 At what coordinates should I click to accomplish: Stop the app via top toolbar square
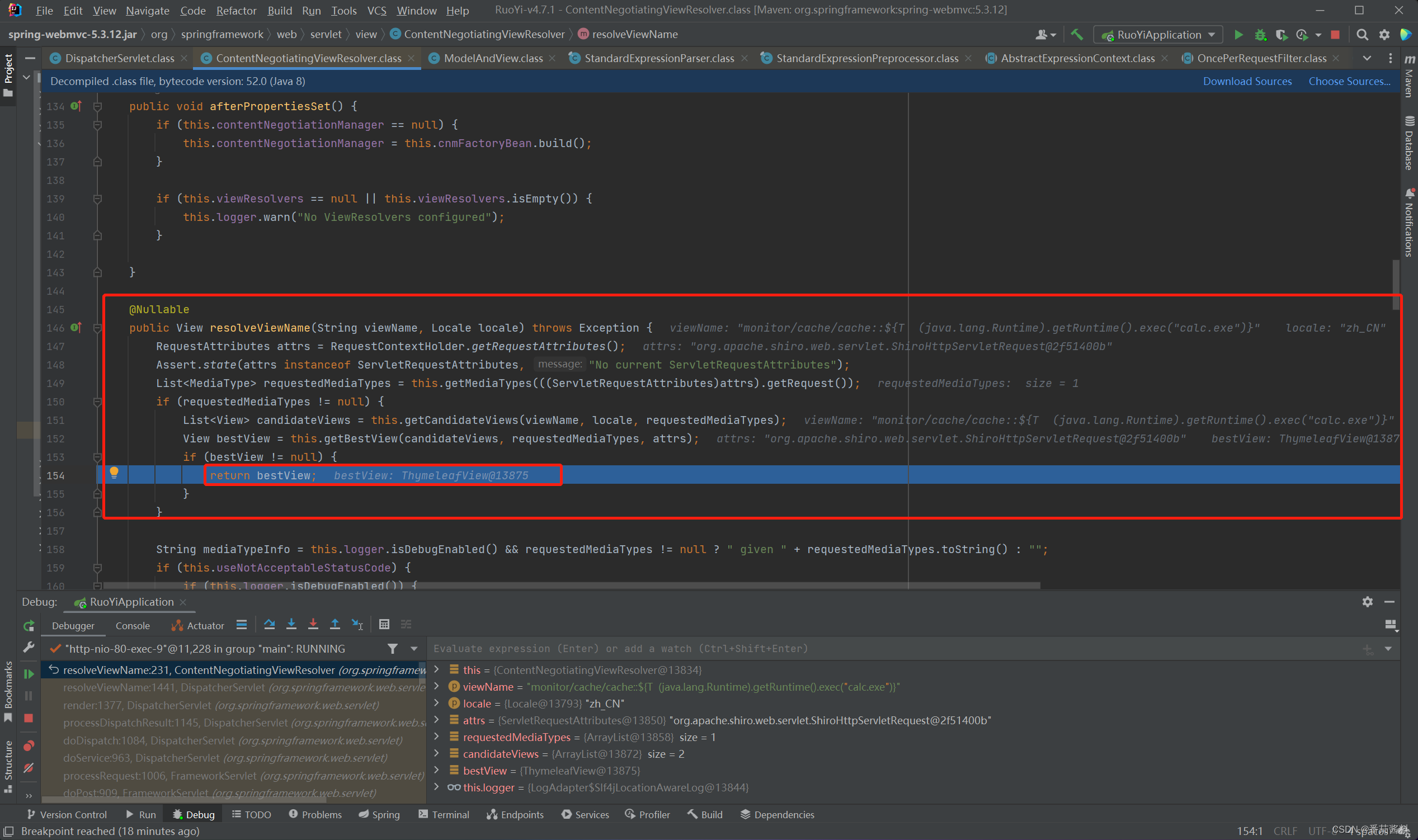click(1335, 35)
